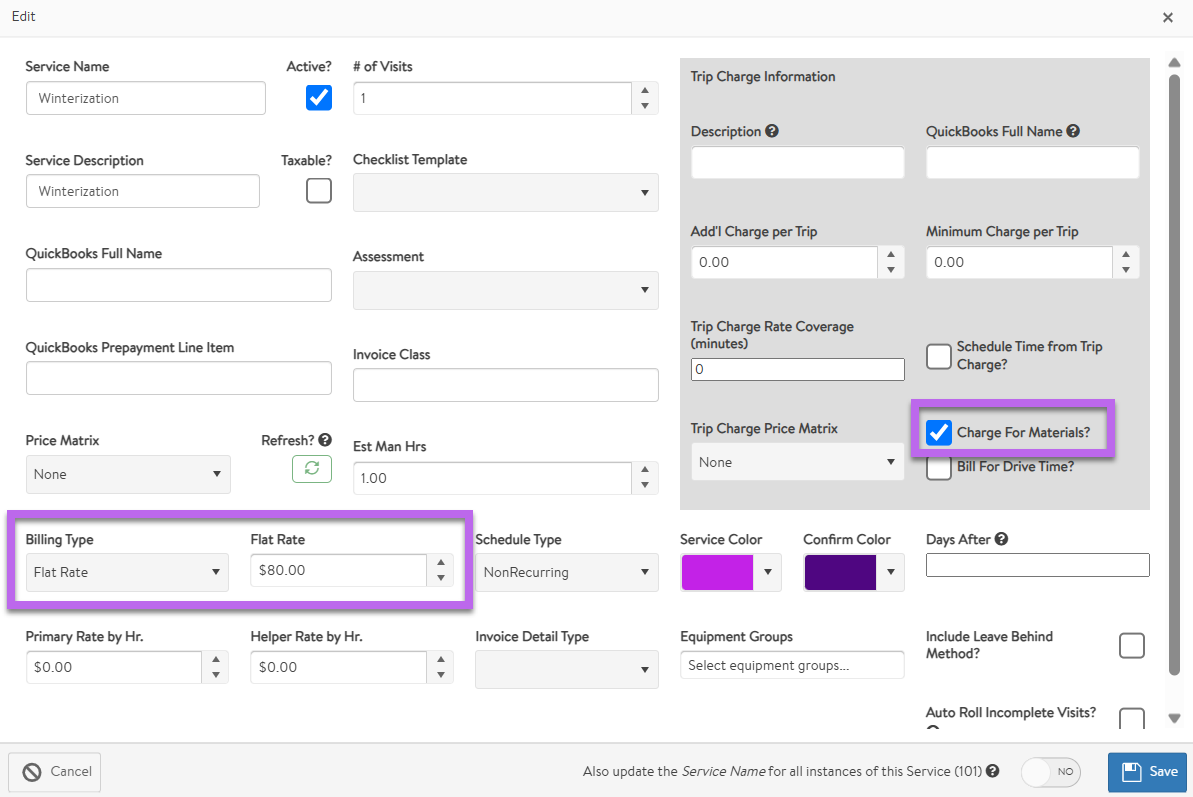Screen dimensions: 1193x797
Task: Click help icon beside QuickBooks Full Name in Trip Charge
Action: [x=1073, y=132]
